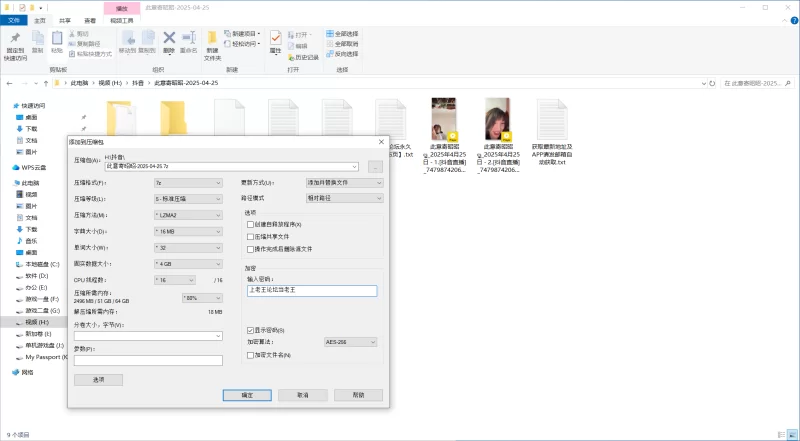Viewport: 800px width, 441px height.
Task: Click Invert selection (反向选择) in ribbon
Action: tap(342, 54)
